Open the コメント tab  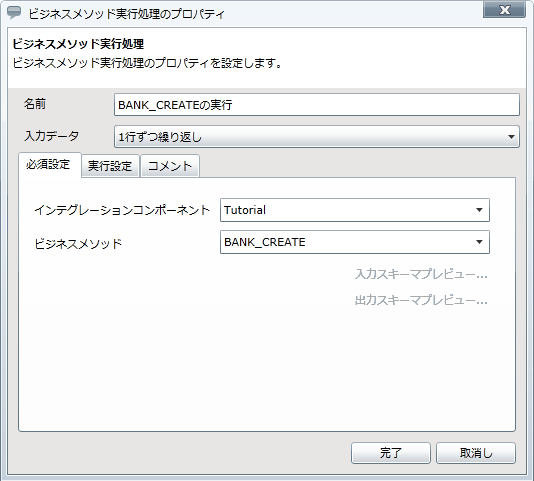(170, 166)
